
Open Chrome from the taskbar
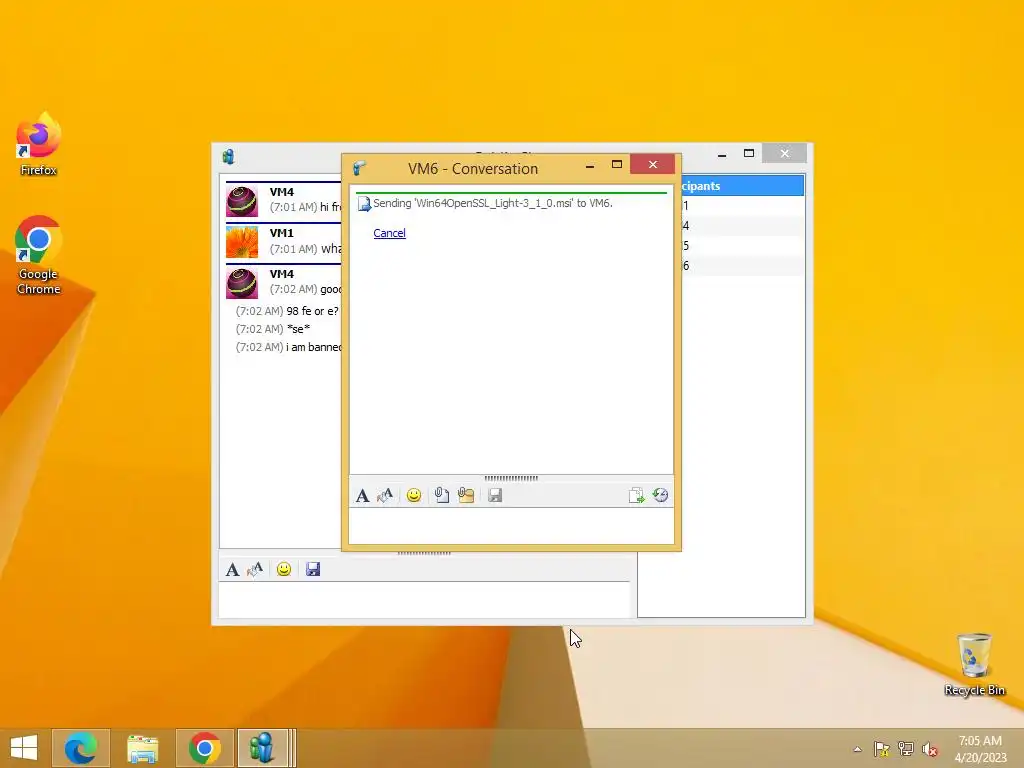pyautogui.click(x=204, y=748)
